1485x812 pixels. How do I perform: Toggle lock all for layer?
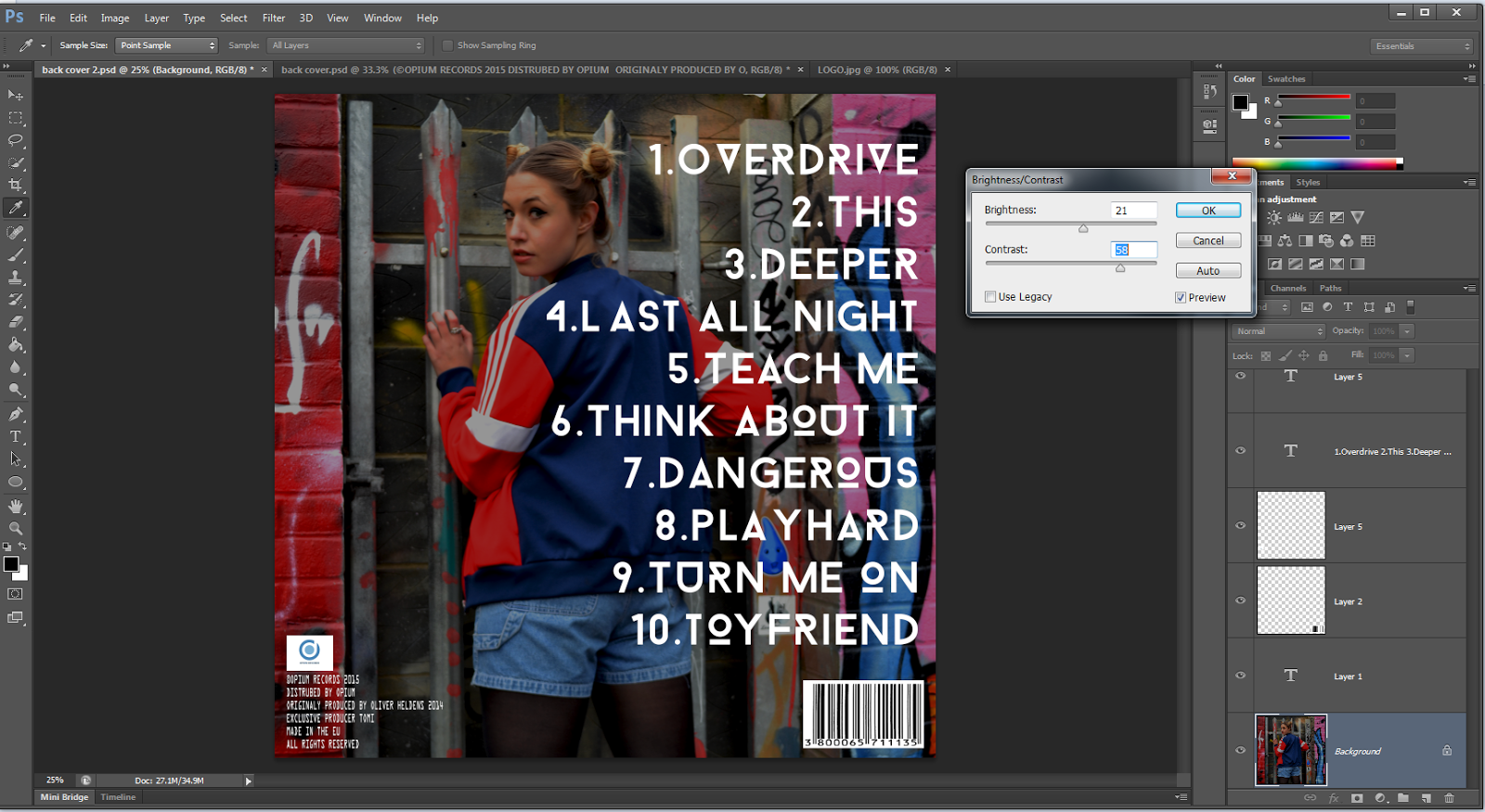[x=1324, y=355]
